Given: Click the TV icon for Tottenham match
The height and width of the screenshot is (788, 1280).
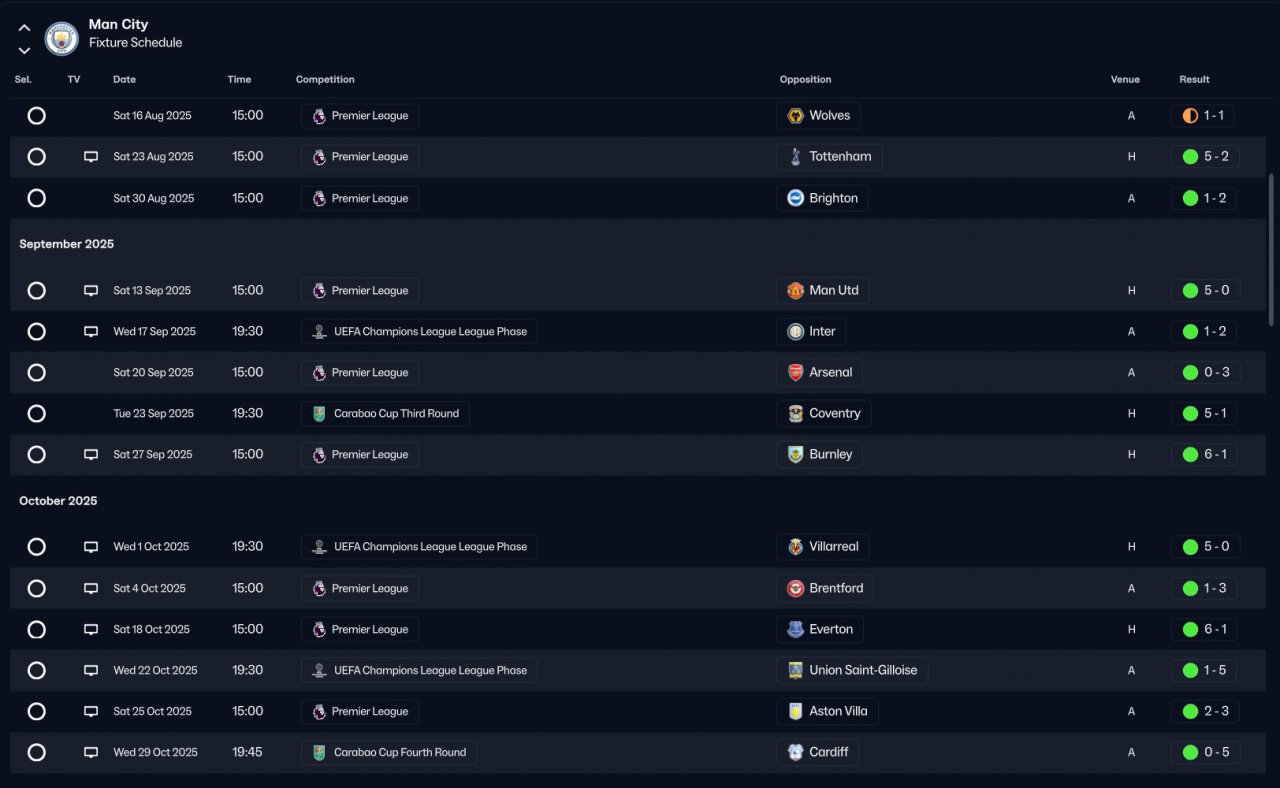Looking at the screenshot, I should 91,157.
